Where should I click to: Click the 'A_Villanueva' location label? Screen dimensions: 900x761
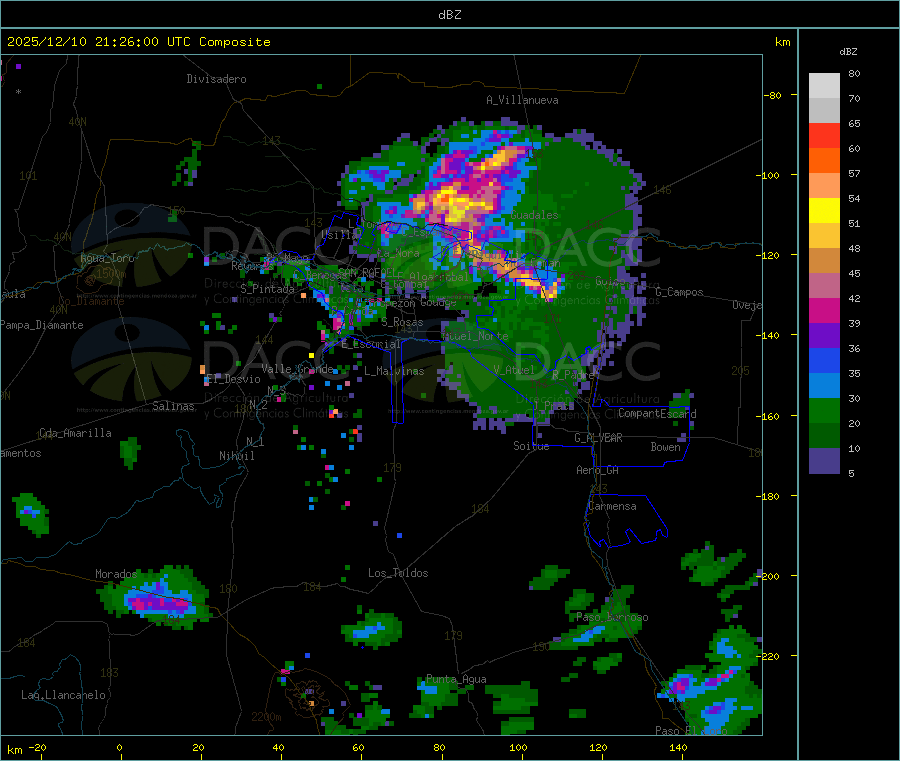tap(522, 100)
